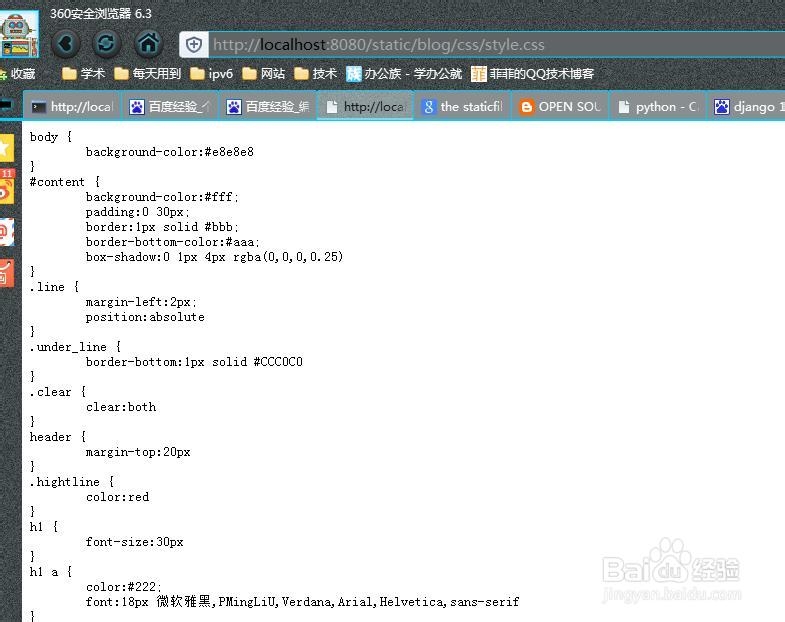Click the robot avatar icon

click(x=19, y=34)
